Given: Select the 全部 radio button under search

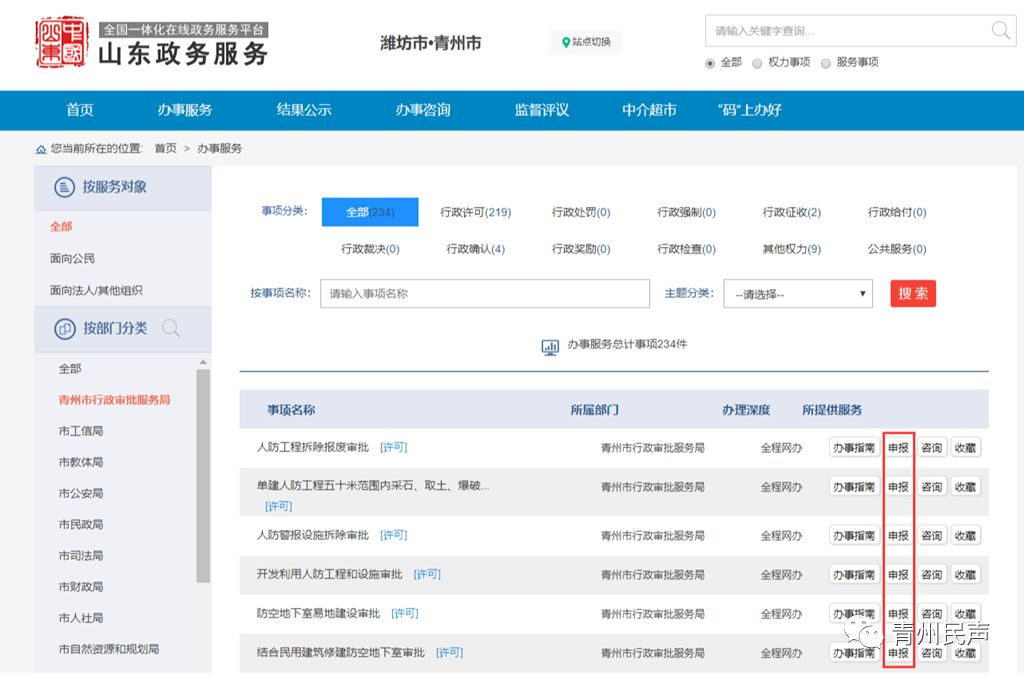Looking at the screenshot, I should (x=711, y=63).
